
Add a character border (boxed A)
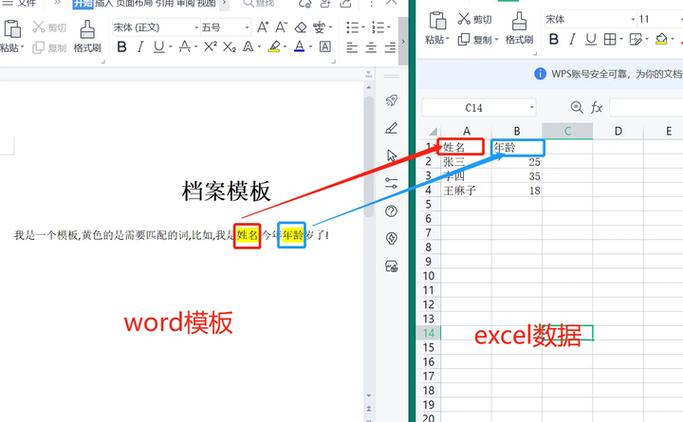[x=325, y=46]
